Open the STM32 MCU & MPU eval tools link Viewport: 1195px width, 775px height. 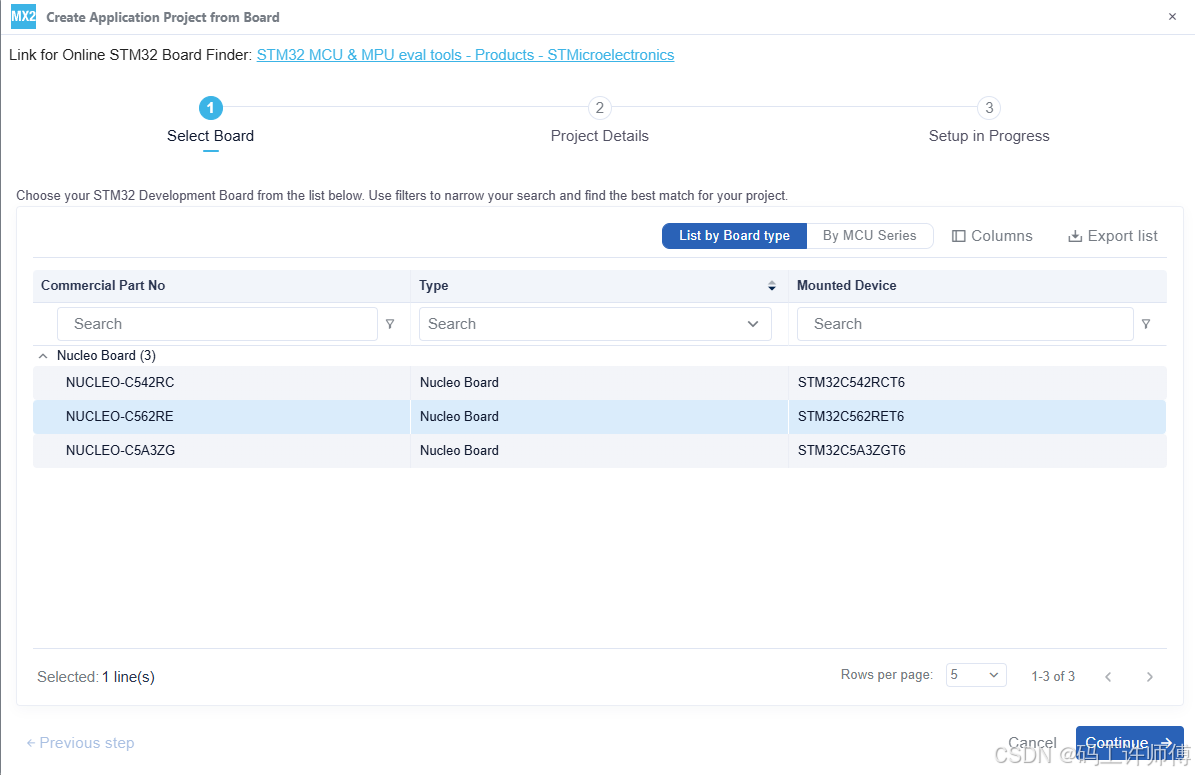465,55
